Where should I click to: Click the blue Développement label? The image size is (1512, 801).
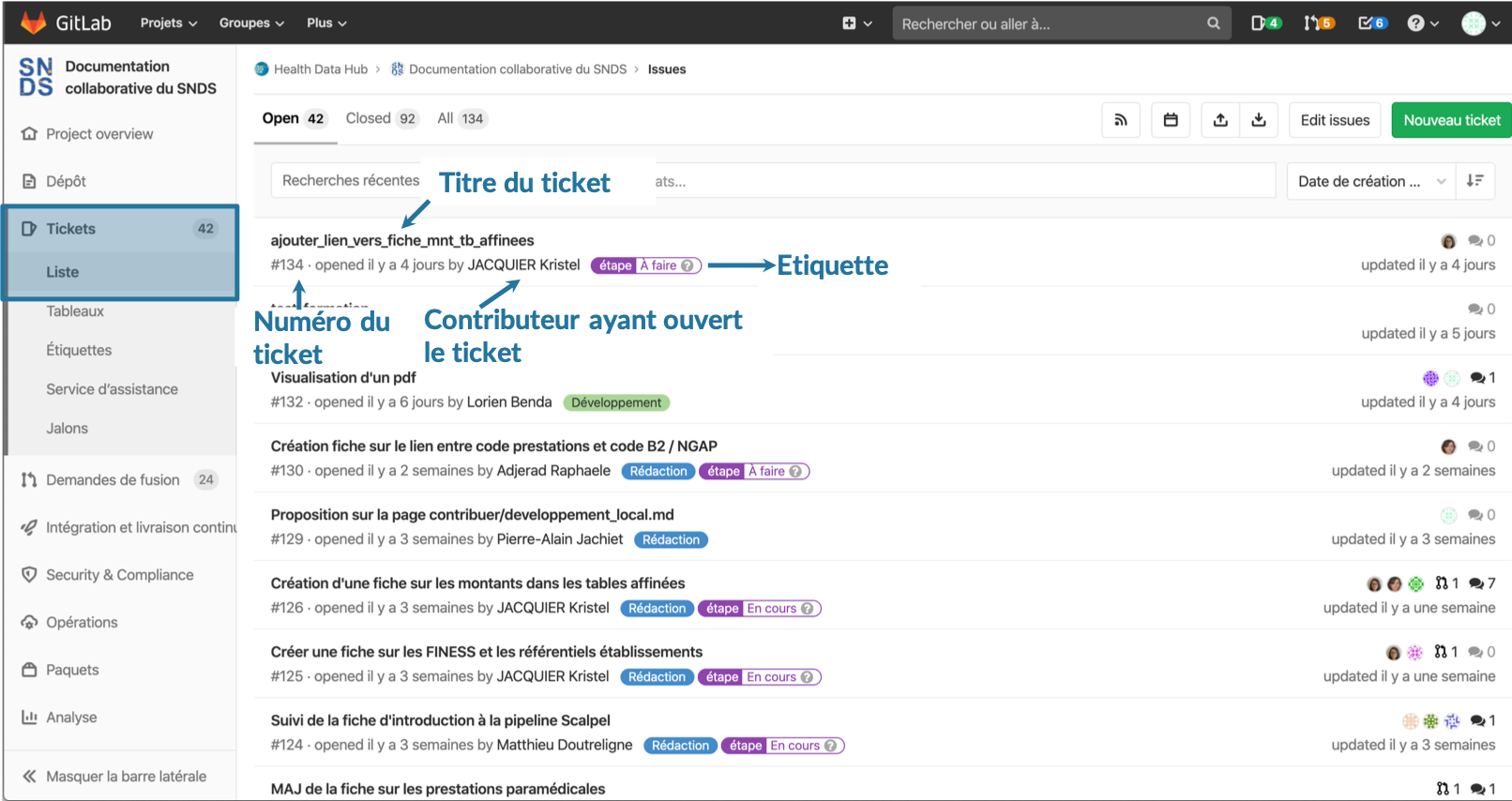[x=616, y=402]
